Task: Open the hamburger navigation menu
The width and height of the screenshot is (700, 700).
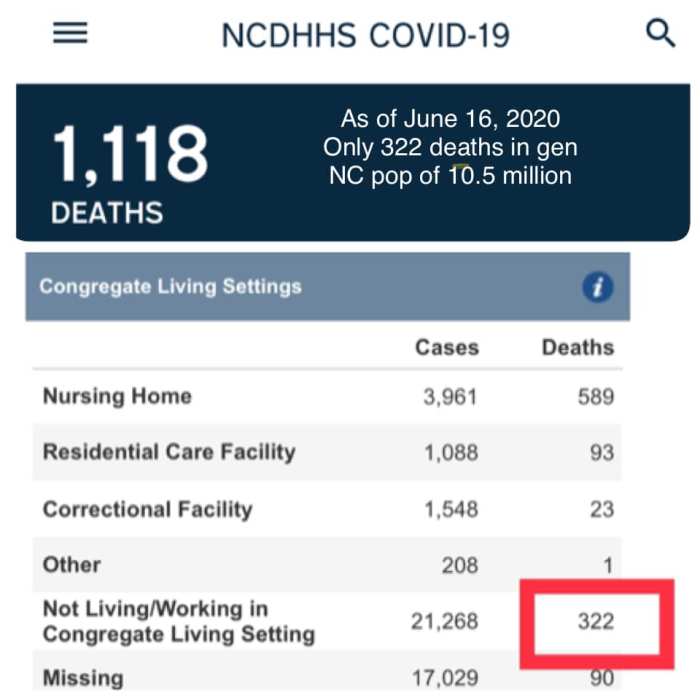Action: pos(70,33)
